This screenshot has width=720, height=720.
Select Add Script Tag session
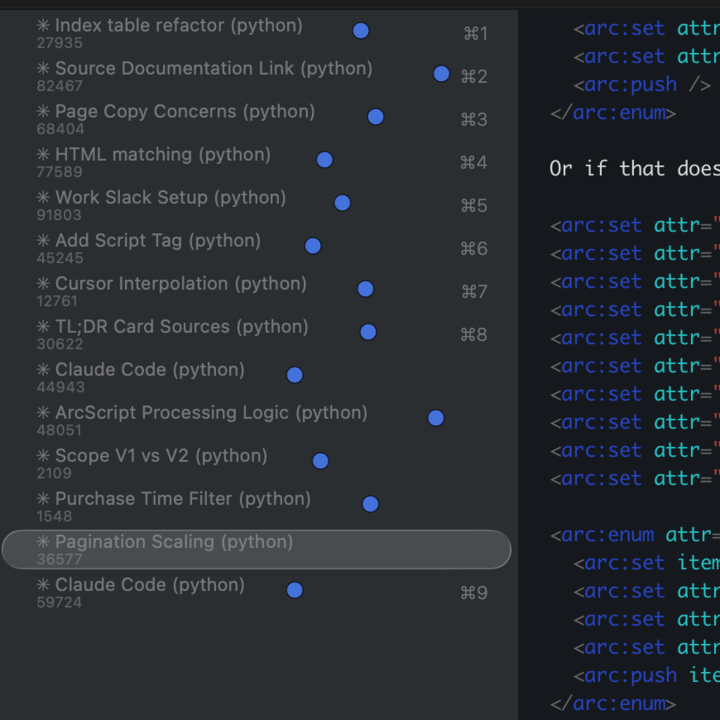tap(257, 248)
